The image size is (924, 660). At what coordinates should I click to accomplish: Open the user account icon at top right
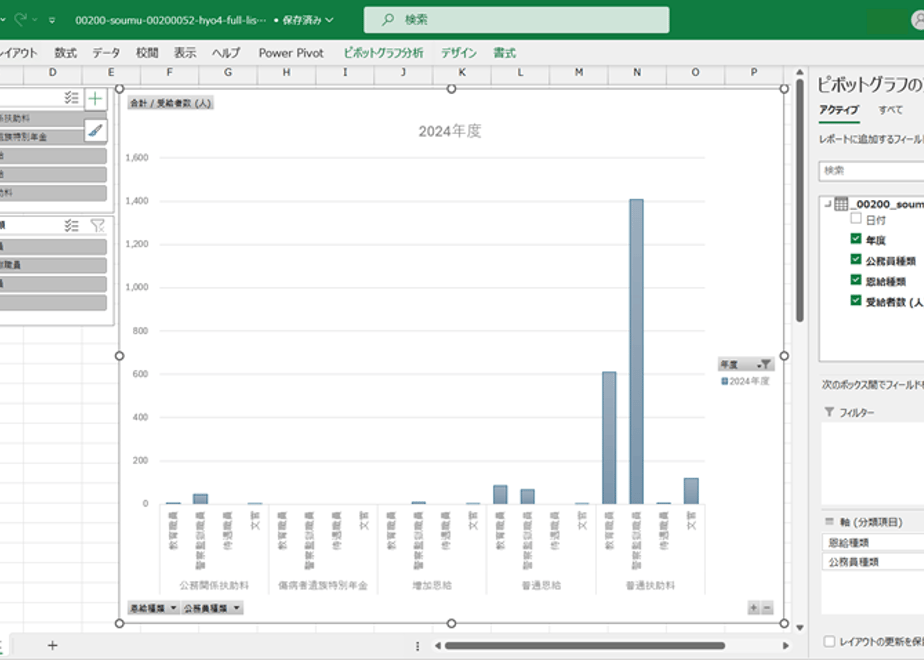918,19
